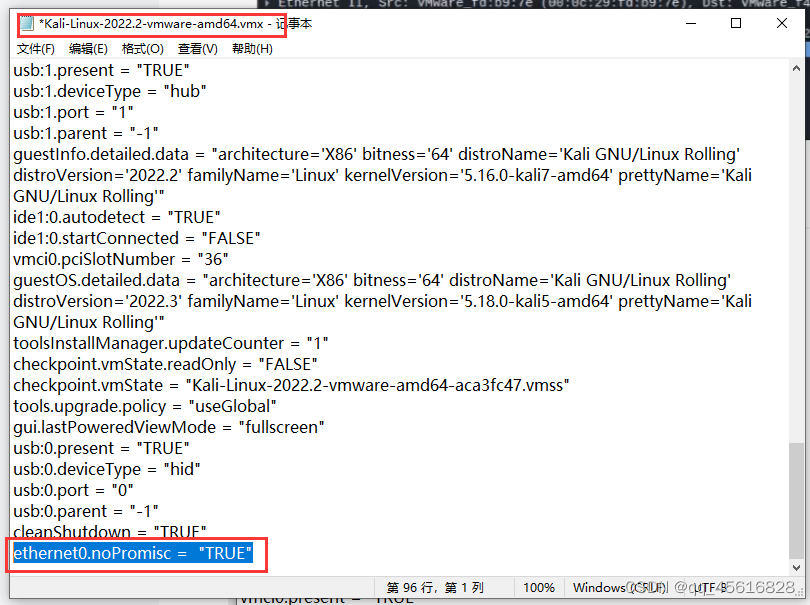The height and width of the screenshot is (605, 810).
Task: Click the 第 96 行, 第 1 列 status entry
Action: 435,588
